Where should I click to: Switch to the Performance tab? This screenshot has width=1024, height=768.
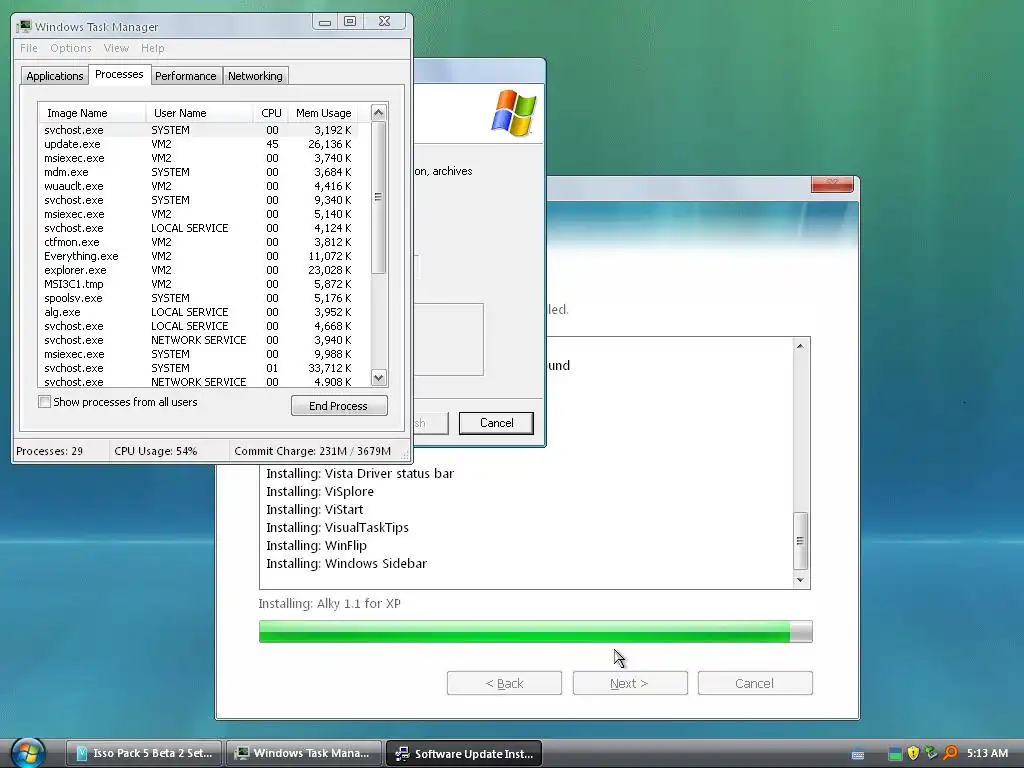pos(185,76)
